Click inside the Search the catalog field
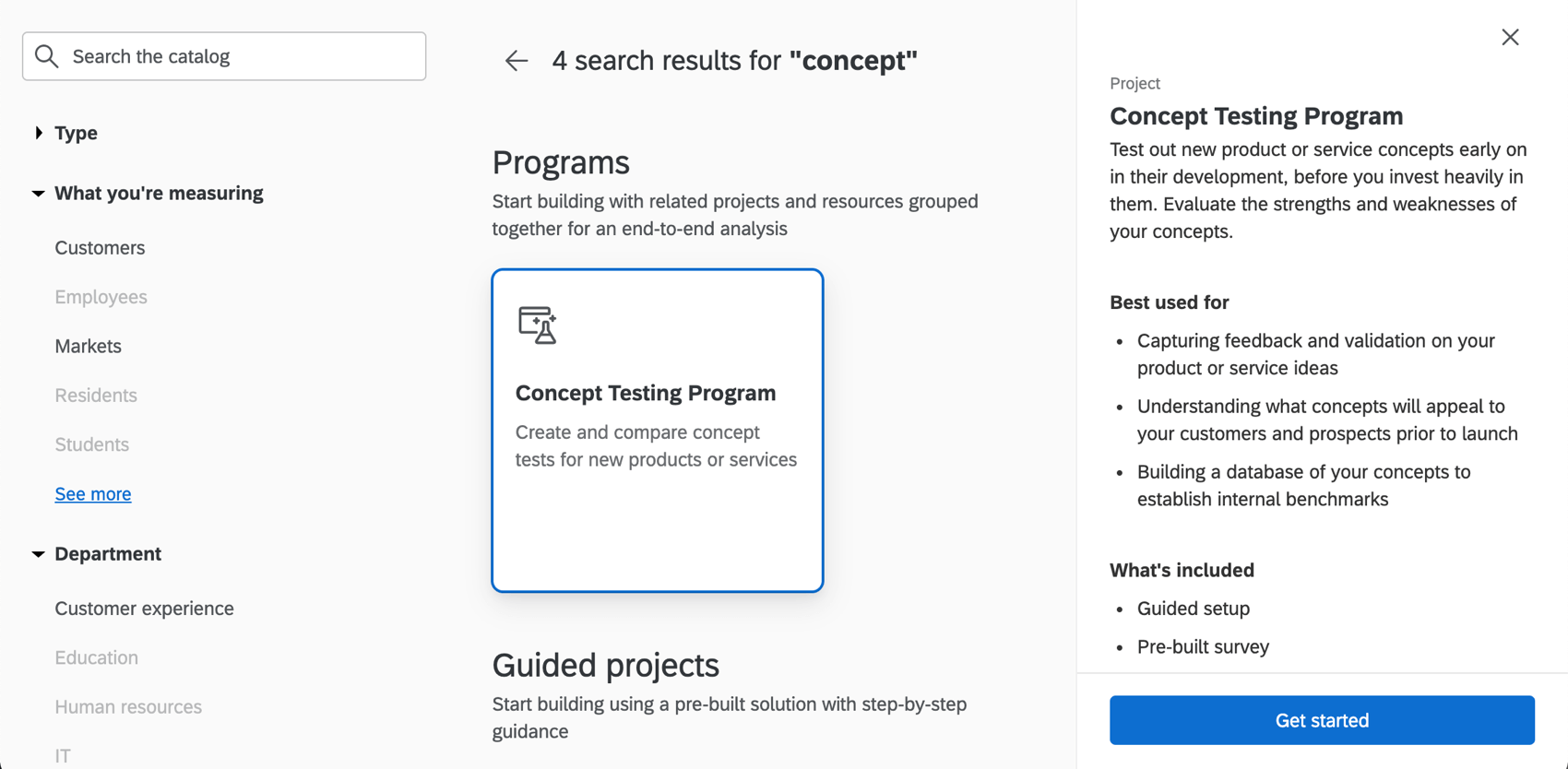Viewport: 1568px width, 769px height. (x=223, y=56)
